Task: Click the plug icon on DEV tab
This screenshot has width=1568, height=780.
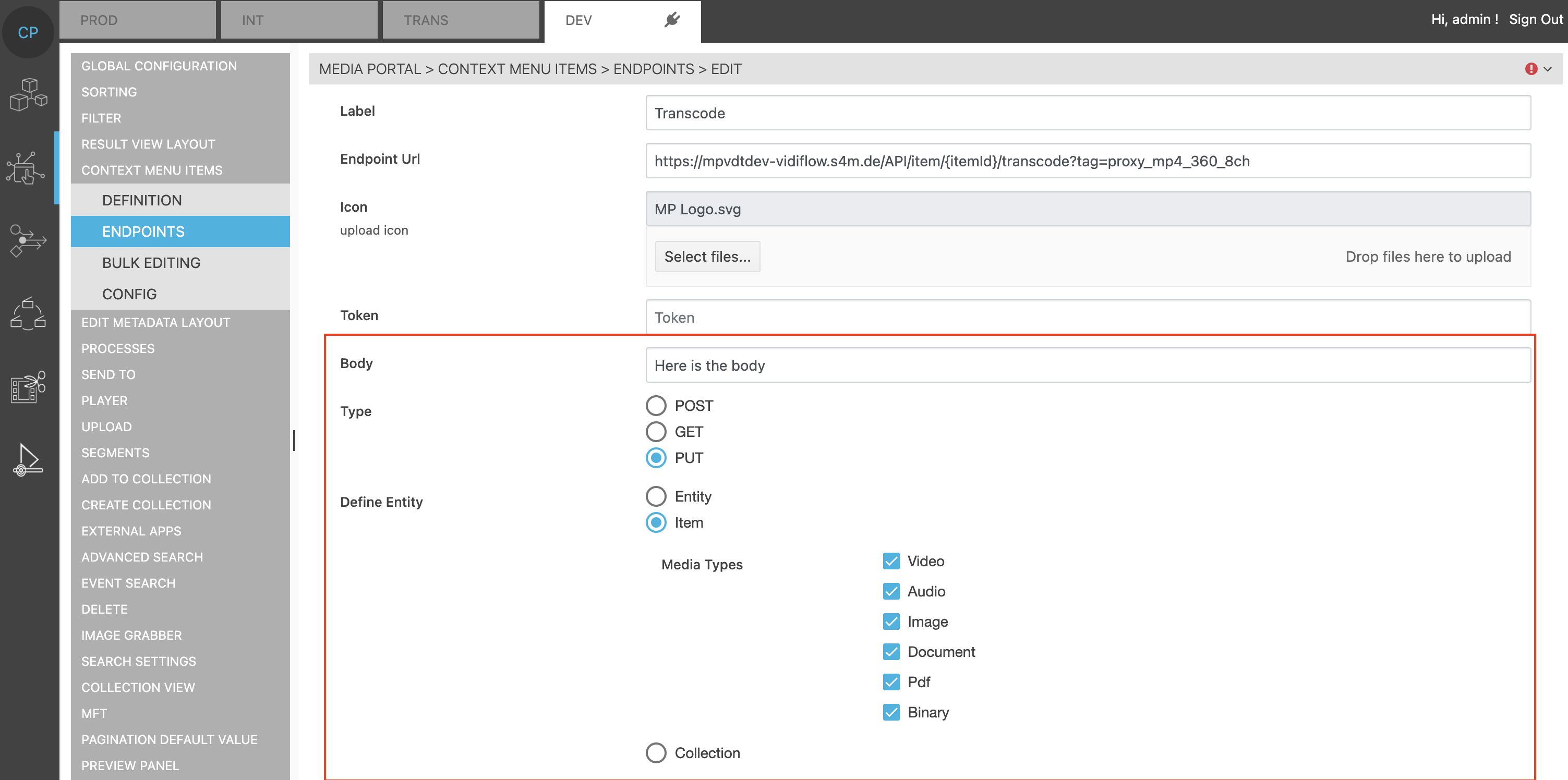Action: click(672, 20)
